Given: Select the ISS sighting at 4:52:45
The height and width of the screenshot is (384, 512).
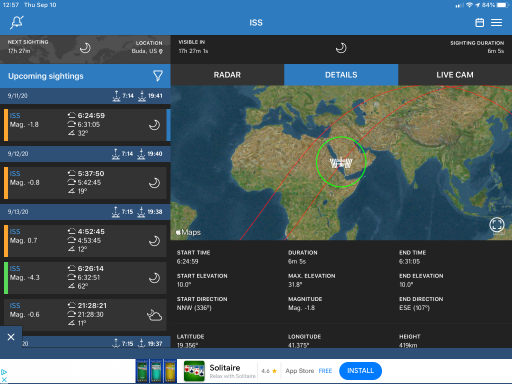Looking at the screenshot, I should (85, 241).
